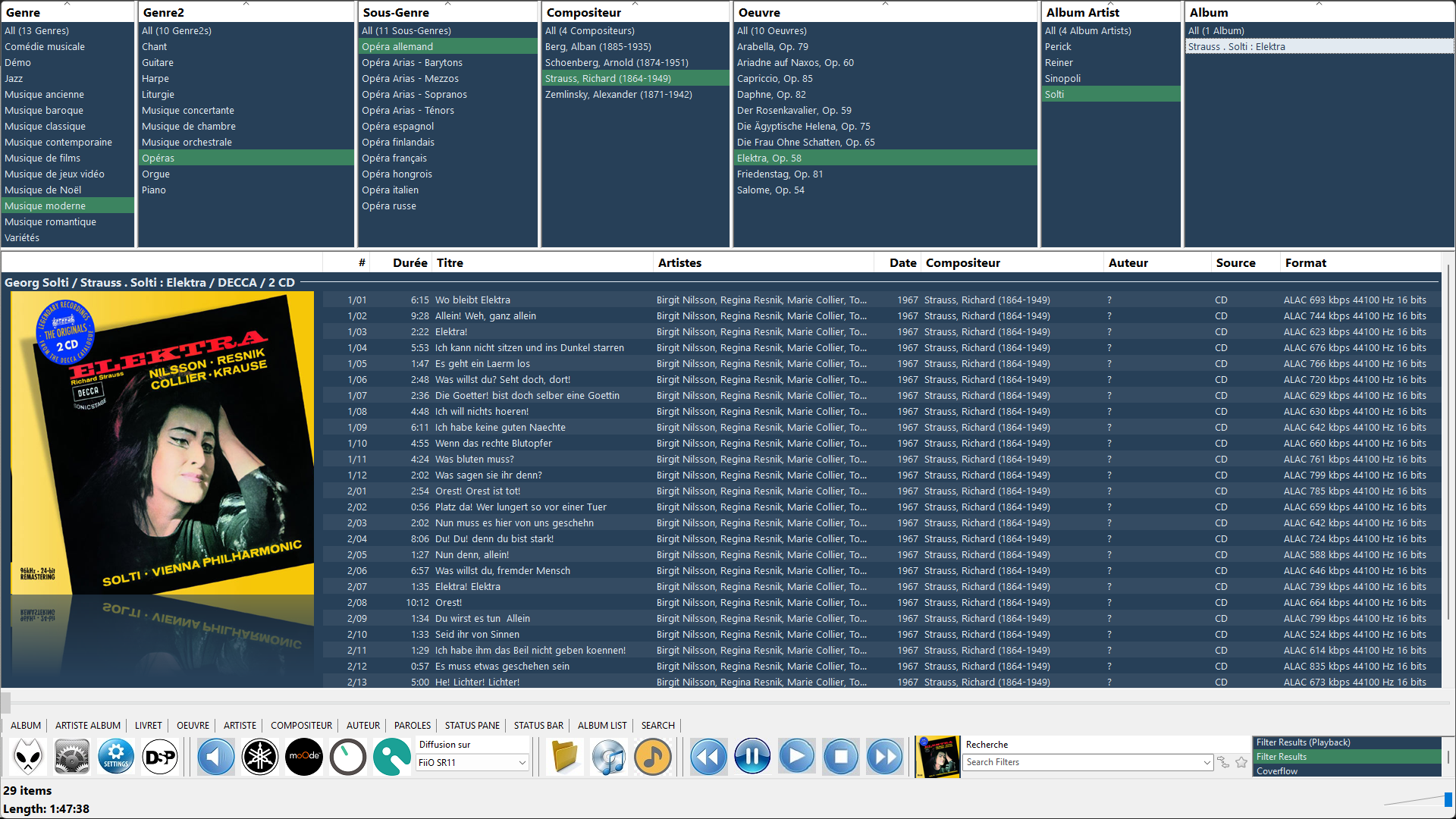Select composer Berg, Alban (1885-1935)
This screenshot has width=1456, height=819.
tap(635, 46)
